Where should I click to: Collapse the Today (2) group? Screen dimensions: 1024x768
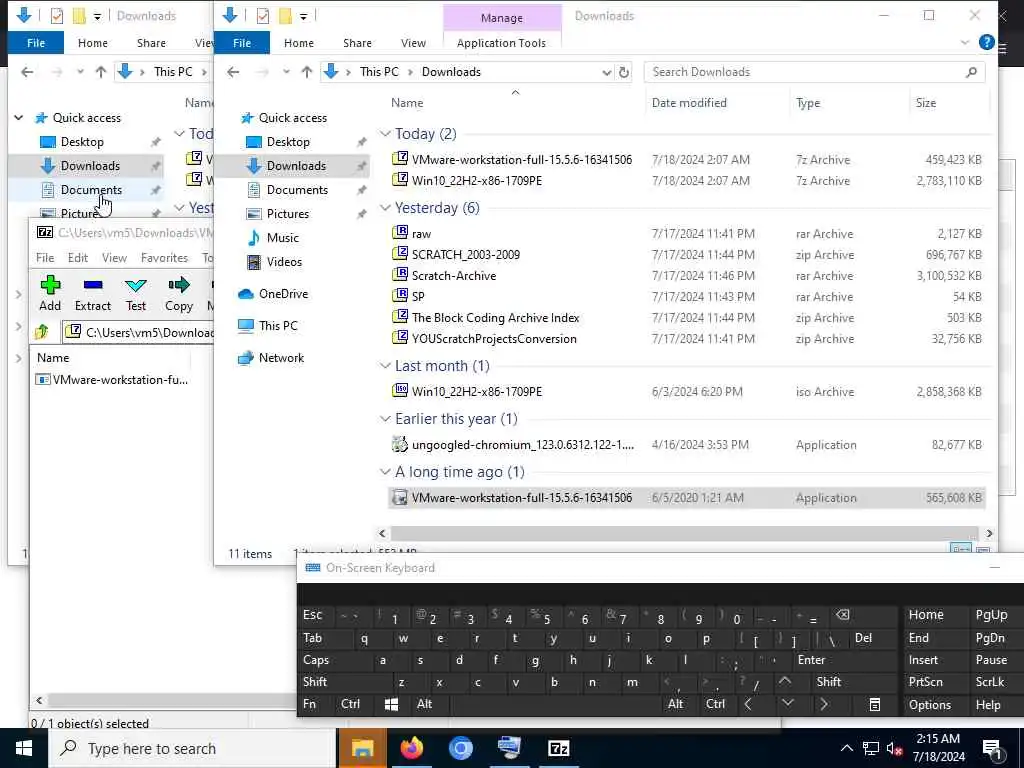click(x=385, y=134)
